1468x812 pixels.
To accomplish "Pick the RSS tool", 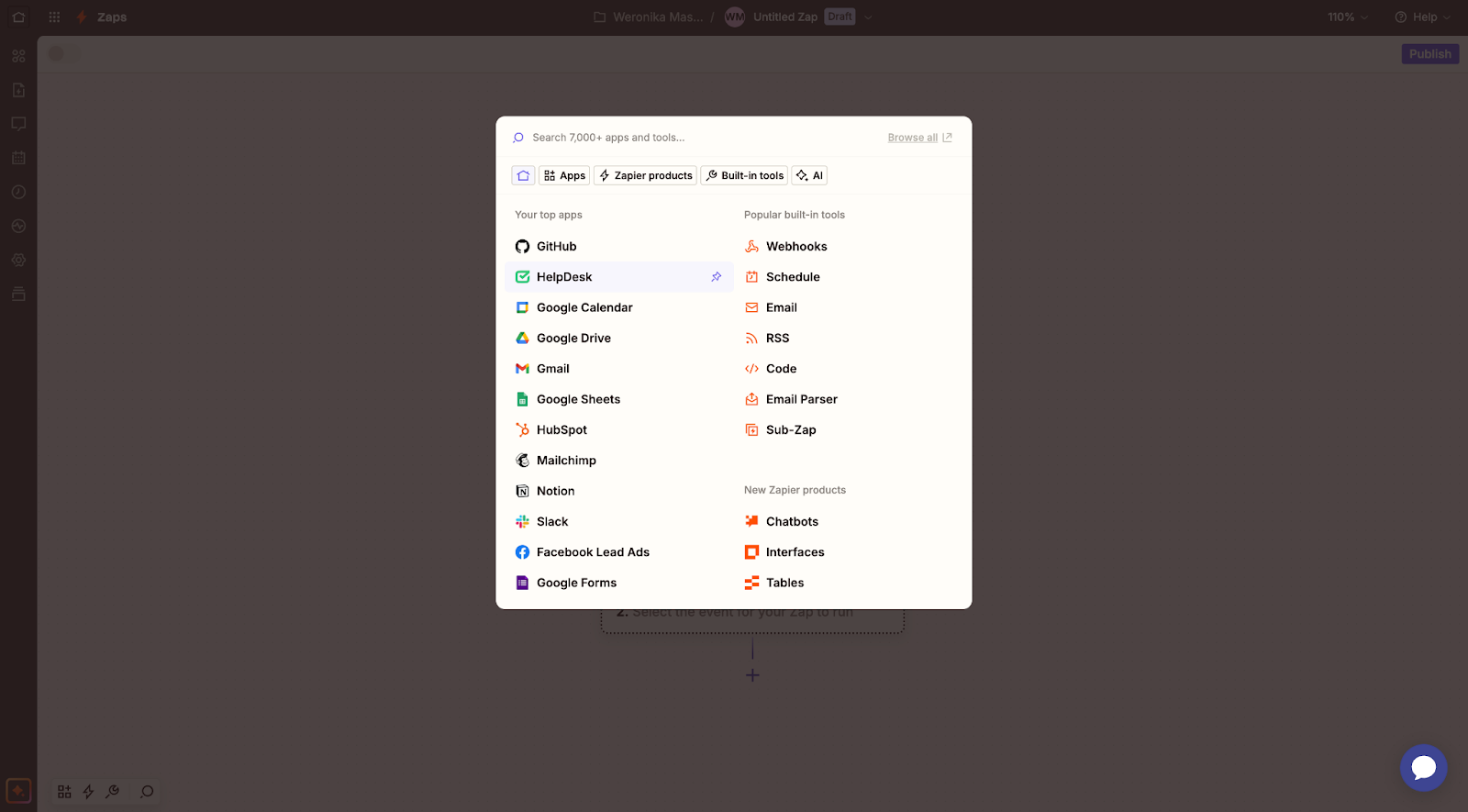I will [849, 338].
